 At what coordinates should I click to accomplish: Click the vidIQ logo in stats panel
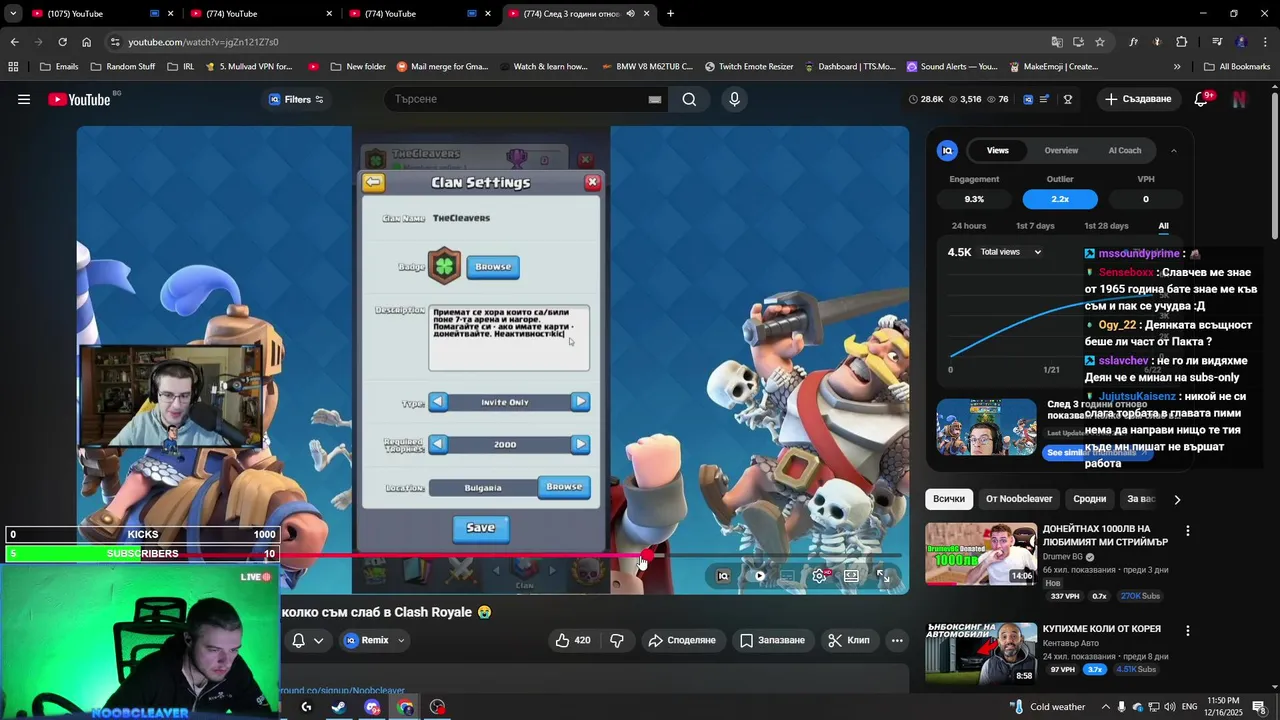pos(947,150)
